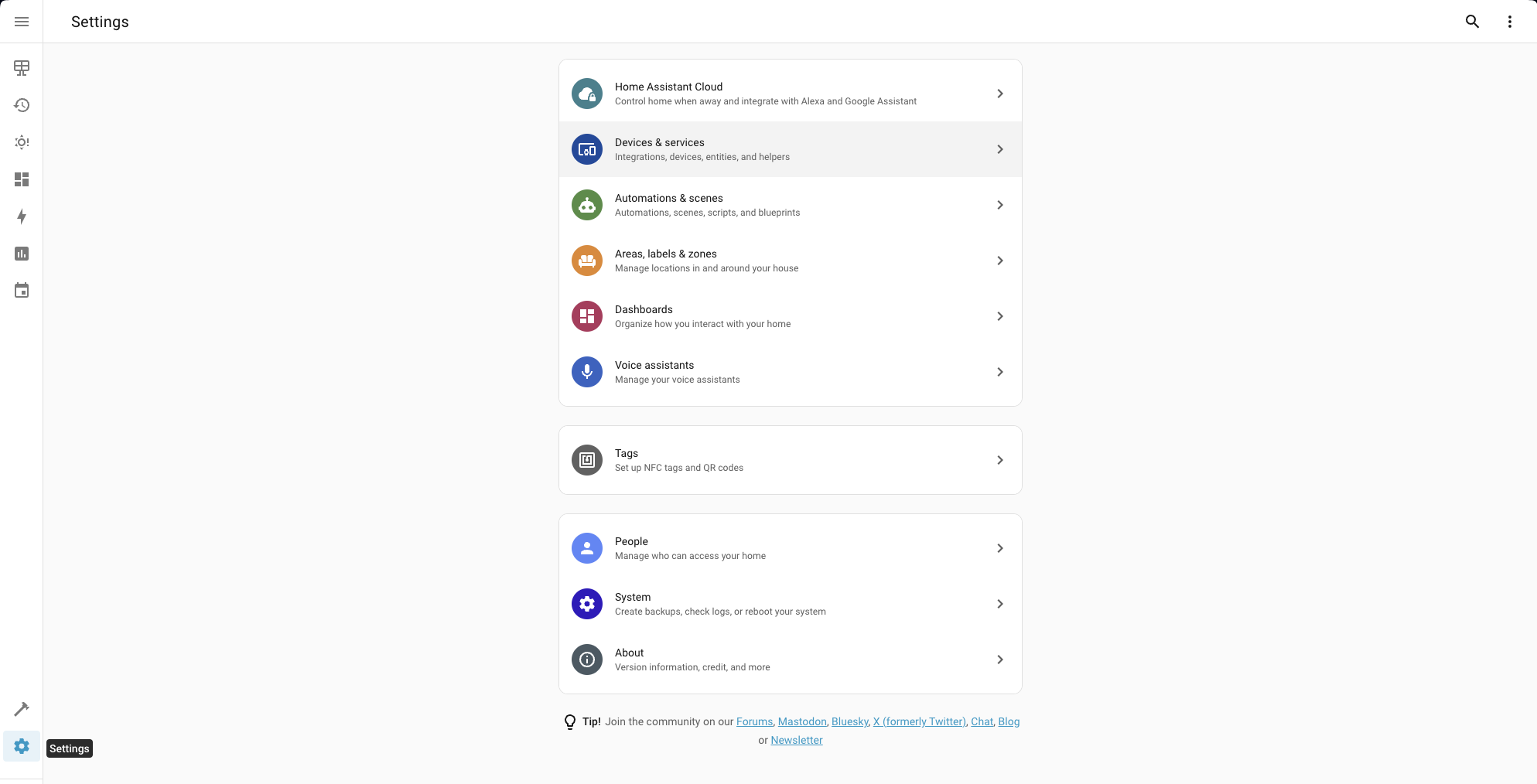Expand Tags row chevron
1537x784 pixels.
1000,460
